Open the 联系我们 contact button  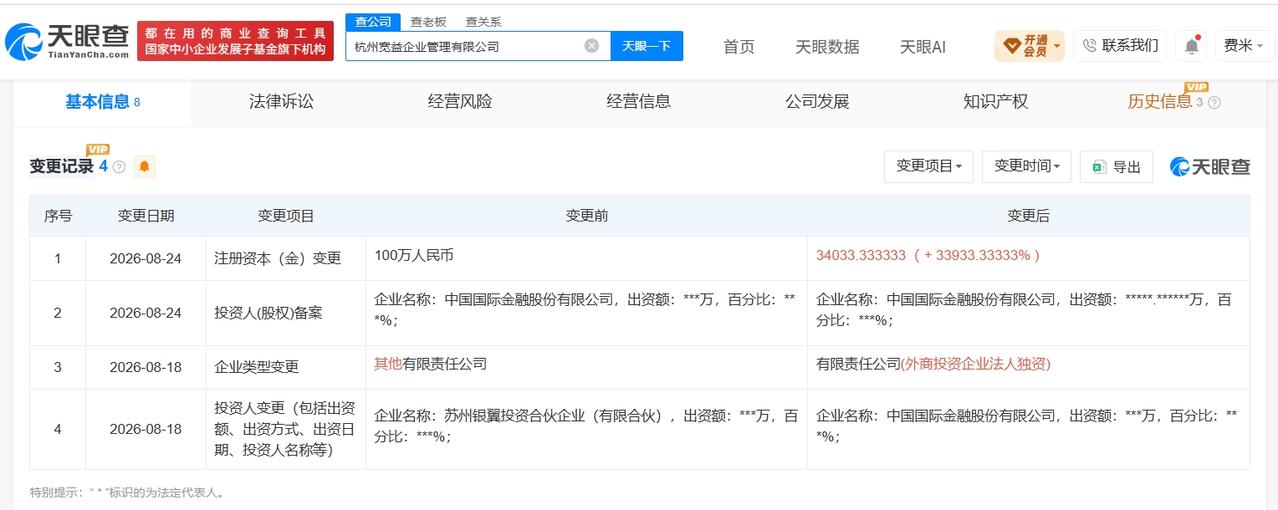click(x=1120, y=45)
